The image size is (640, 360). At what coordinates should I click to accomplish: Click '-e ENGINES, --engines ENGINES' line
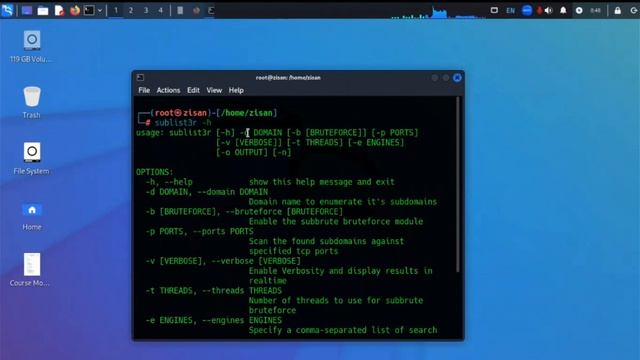(213, 320)
